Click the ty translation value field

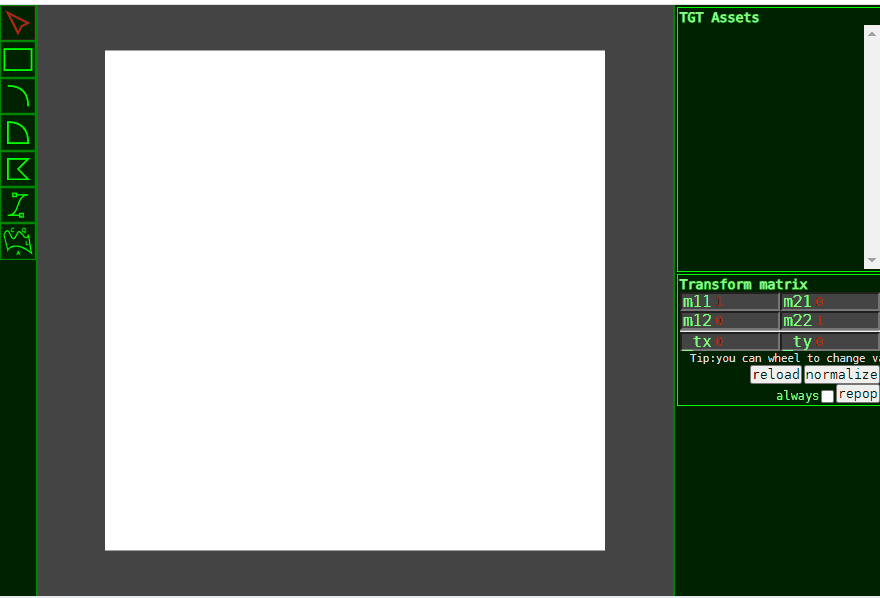(x=830, y=341)
